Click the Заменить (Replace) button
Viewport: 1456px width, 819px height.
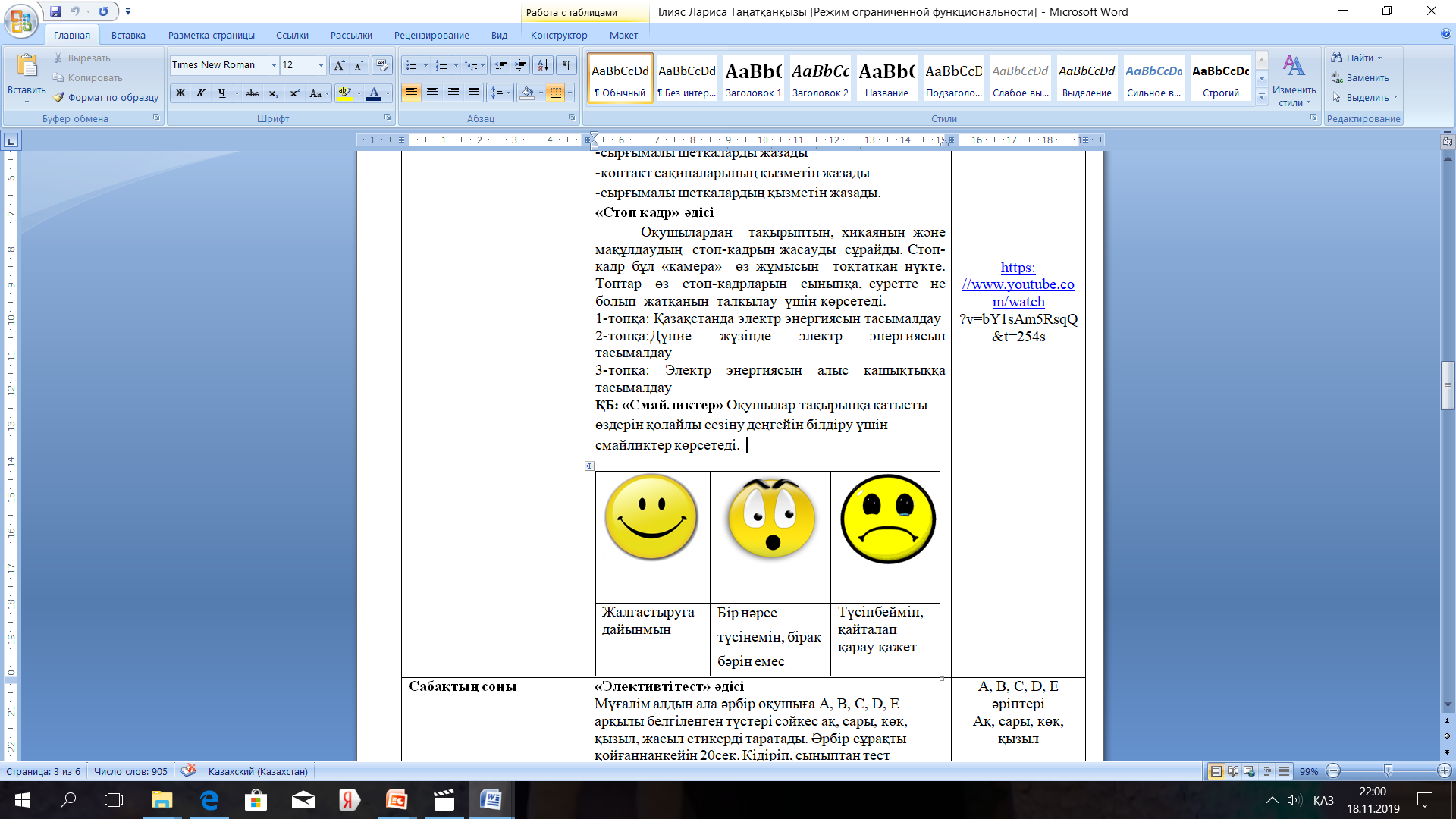click(1360, 77)
